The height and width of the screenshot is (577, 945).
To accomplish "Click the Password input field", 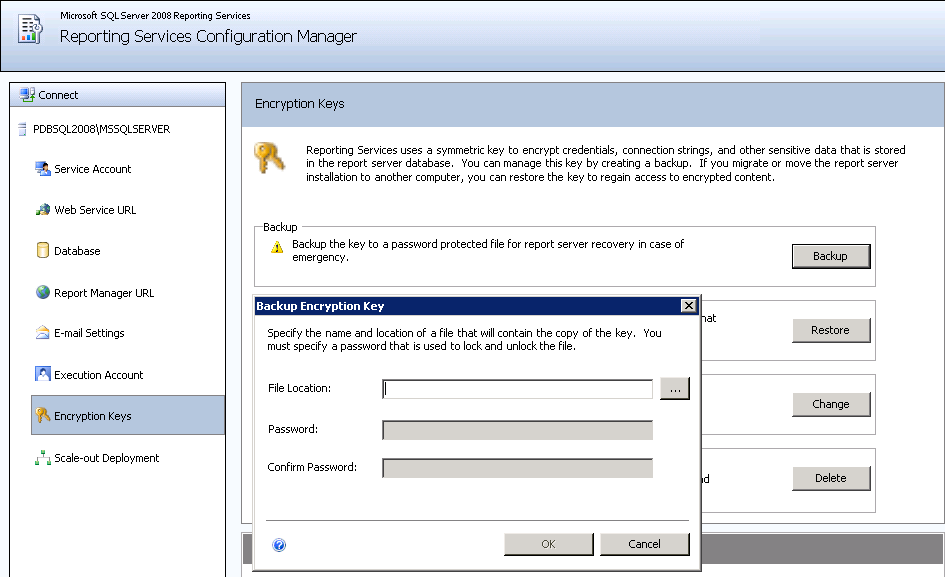I will pyautogui.click(x=518, y=430).
